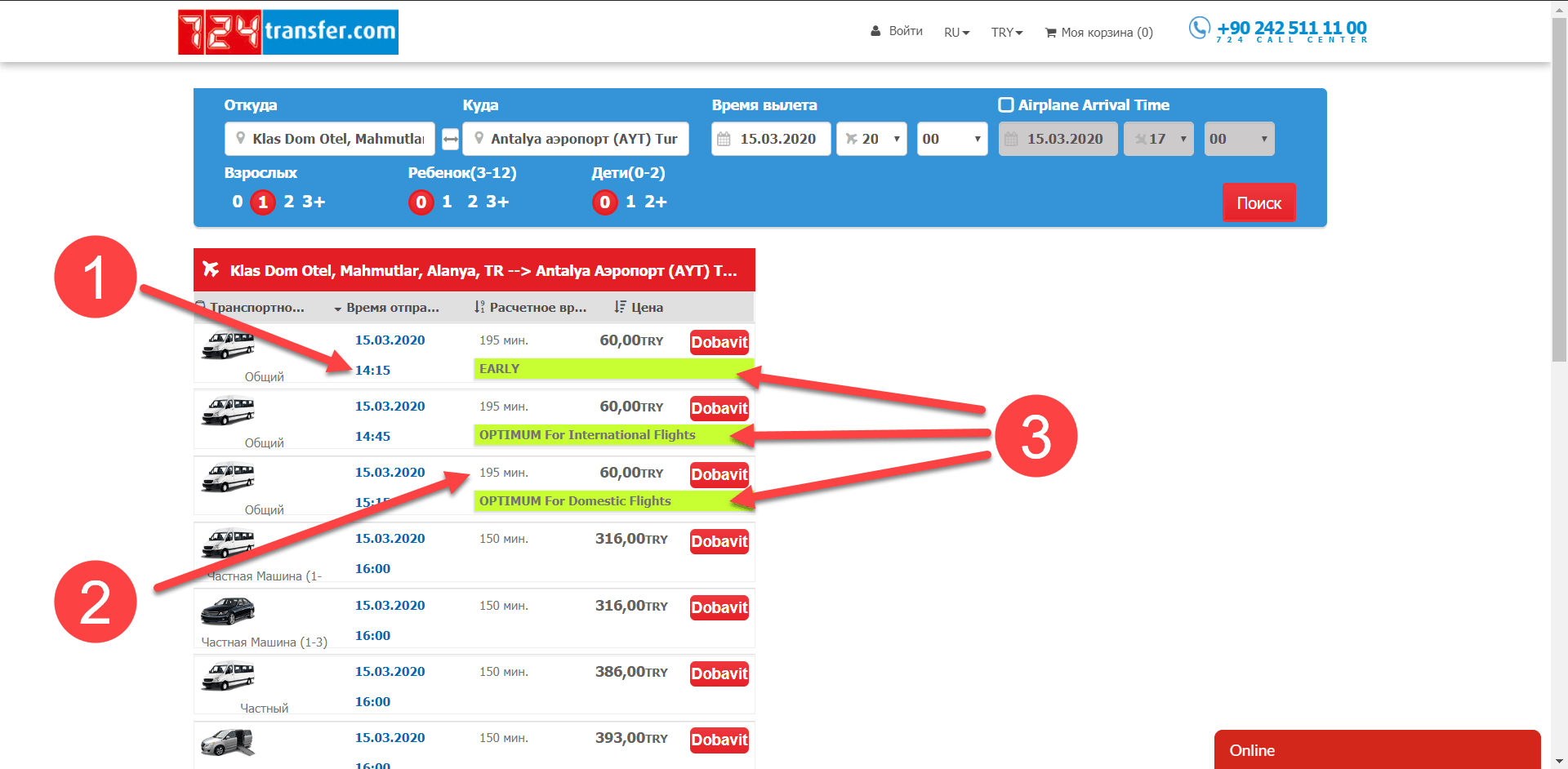Click the user icon next to Войти
Image resolution: width=1568 pixels, height=769 pixels.
click(875, 31)
